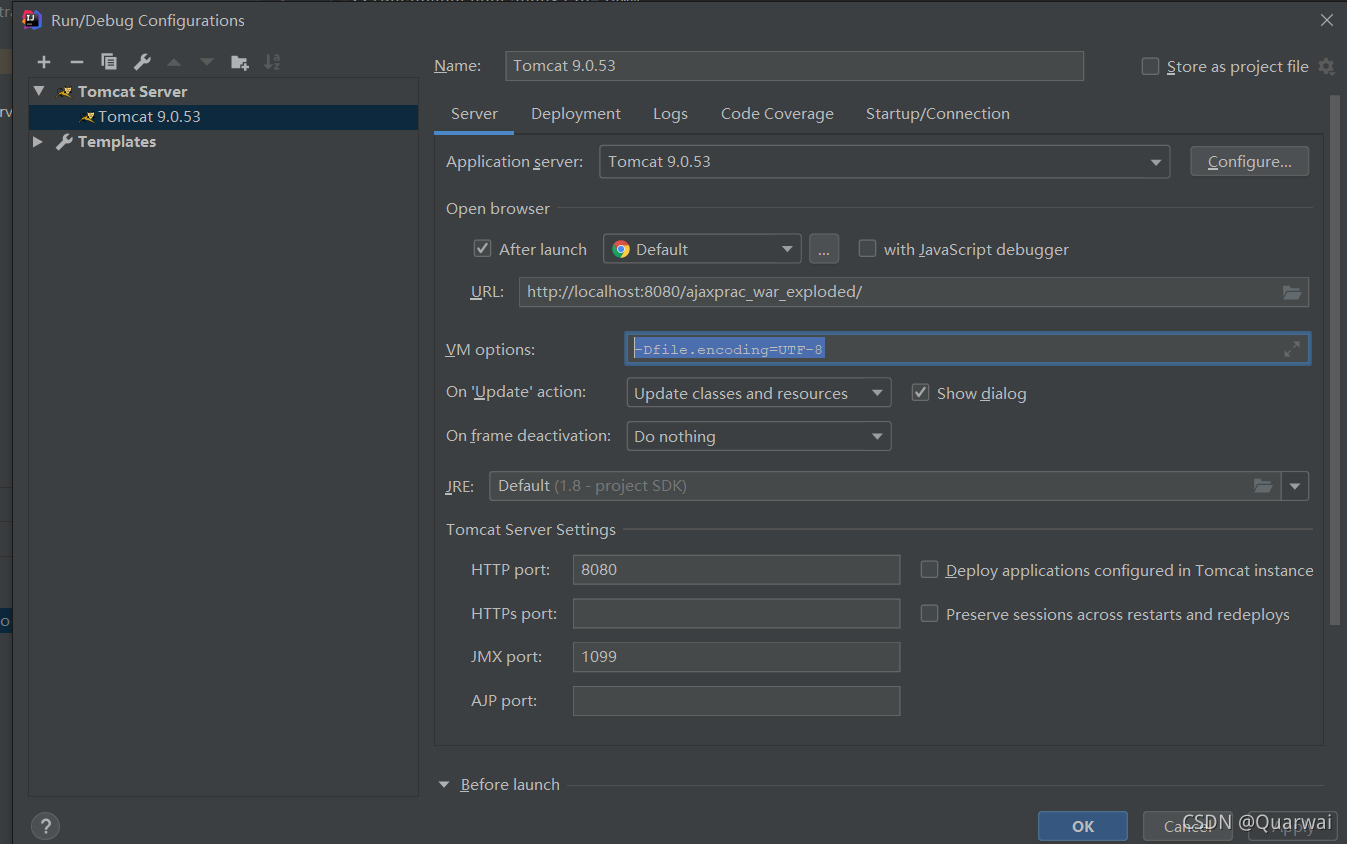Open On 'Update' action dropdown
Screen dimensions: 1347x844
(758, 393)
